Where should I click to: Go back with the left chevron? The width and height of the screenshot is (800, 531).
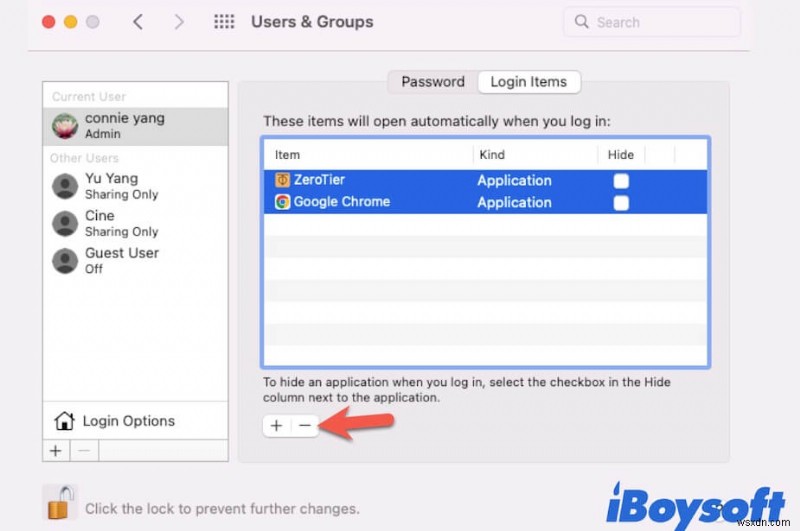138,22
